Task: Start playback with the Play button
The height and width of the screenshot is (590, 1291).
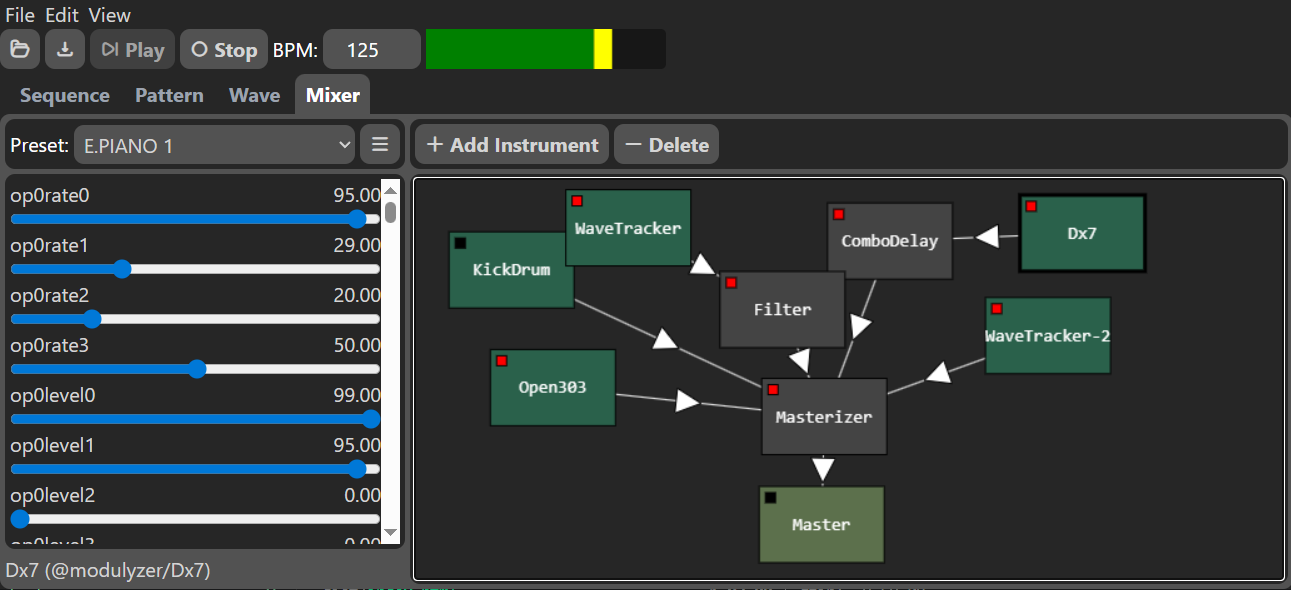Action: click(133, 50)
